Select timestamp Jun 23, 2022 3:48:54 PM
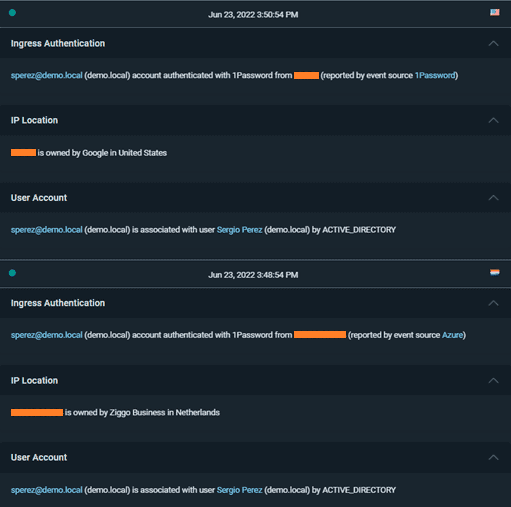The image size is (511, 507). point(253,275)
